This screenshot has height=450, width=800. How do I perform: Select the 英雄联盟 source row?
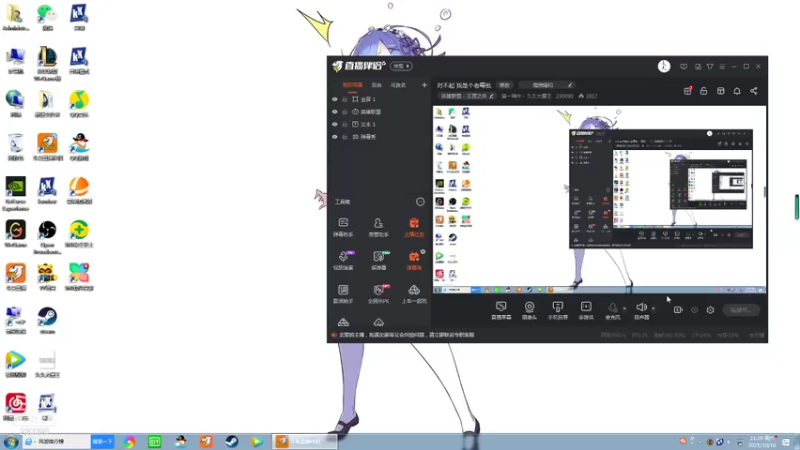[x=379, y=112]
